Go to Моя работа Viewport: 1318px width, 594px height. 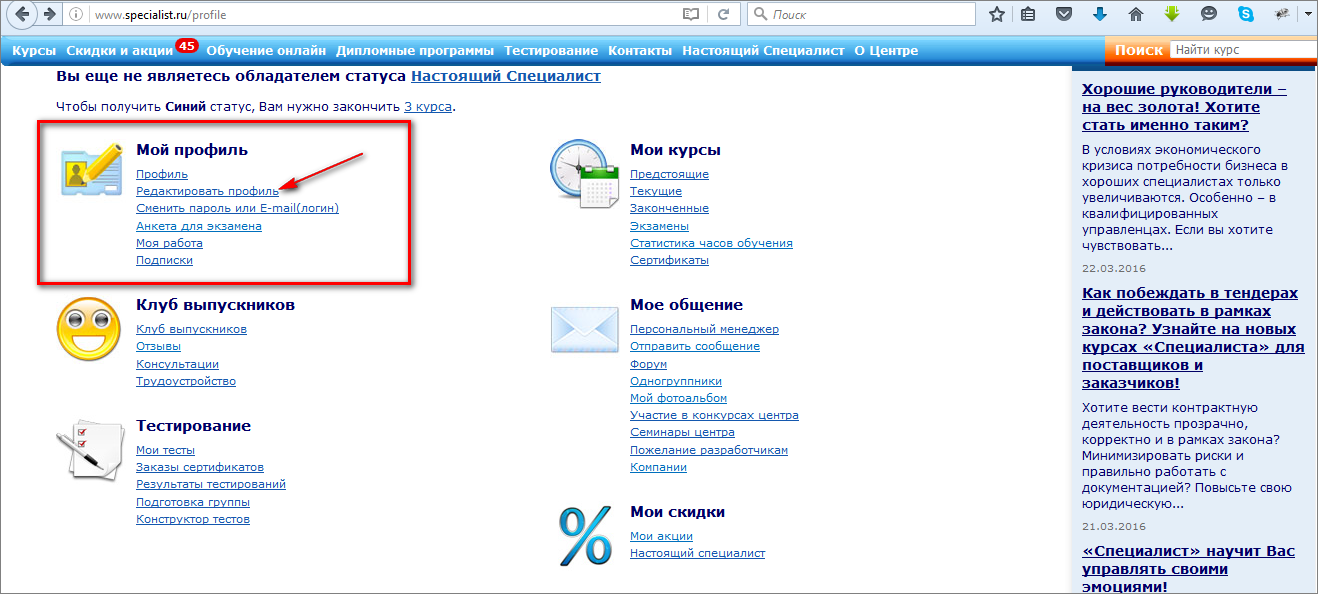click(169, 243)
